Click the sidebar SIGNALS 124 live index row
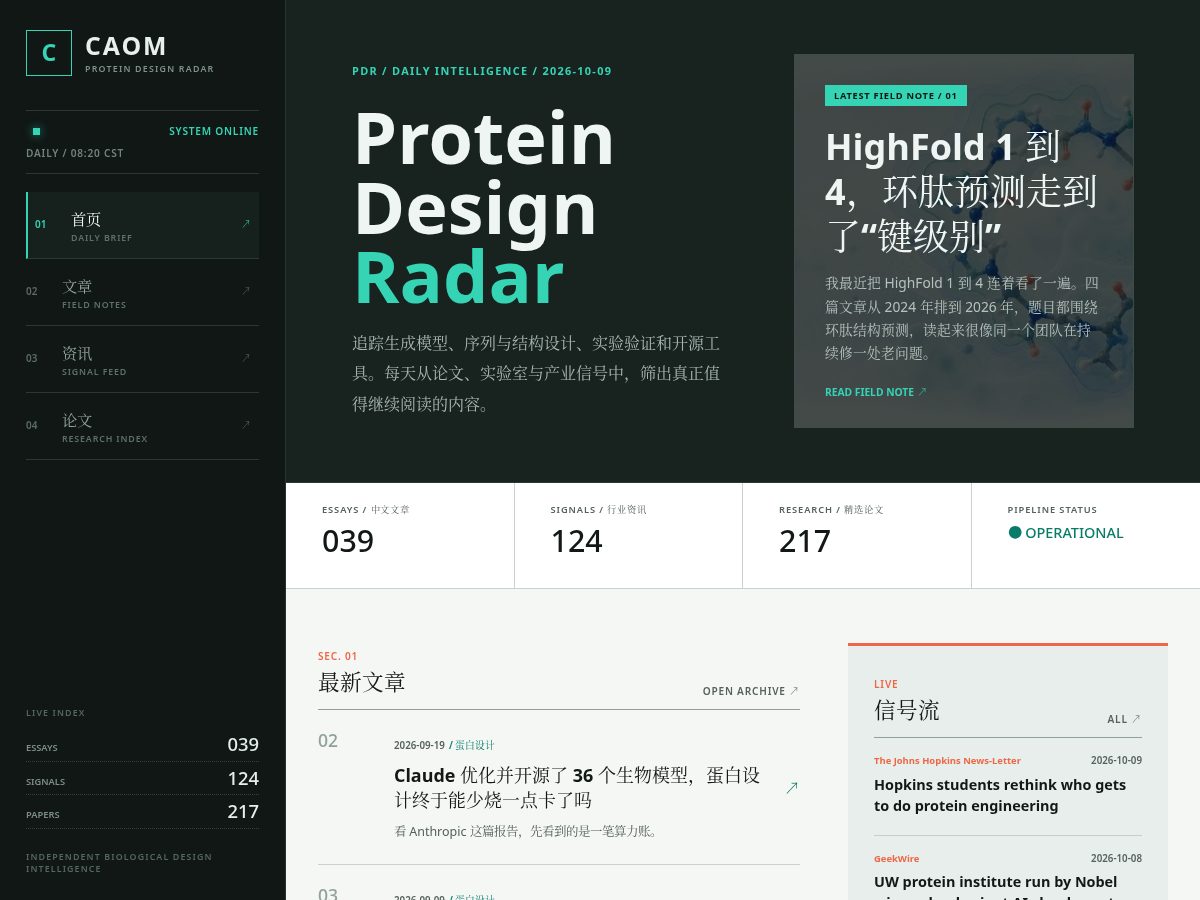Screen dimensions: 1200x900 pyautogui.click(x=142, y=779)
